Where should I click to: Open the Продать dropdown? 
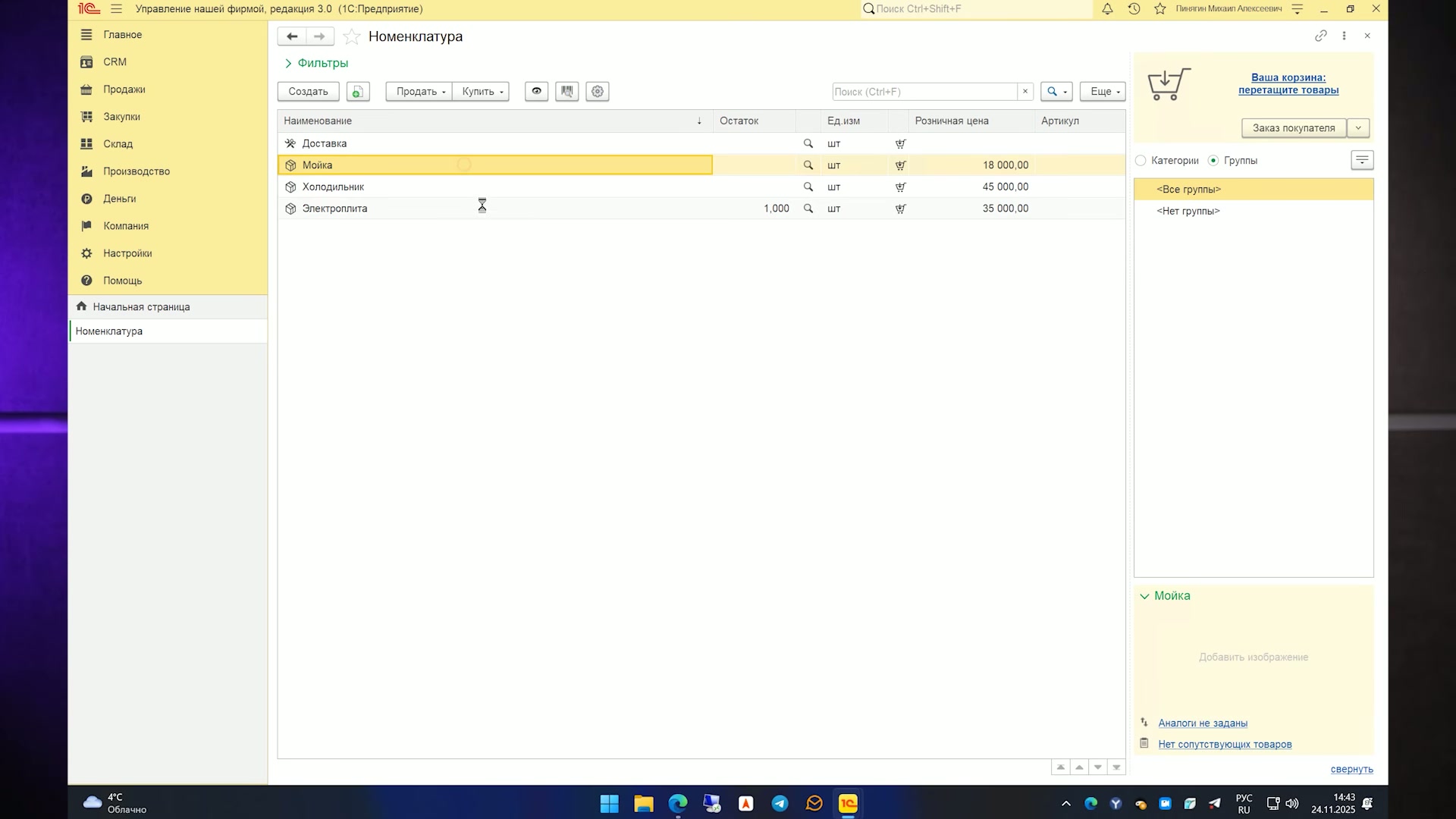coord(419,92)
